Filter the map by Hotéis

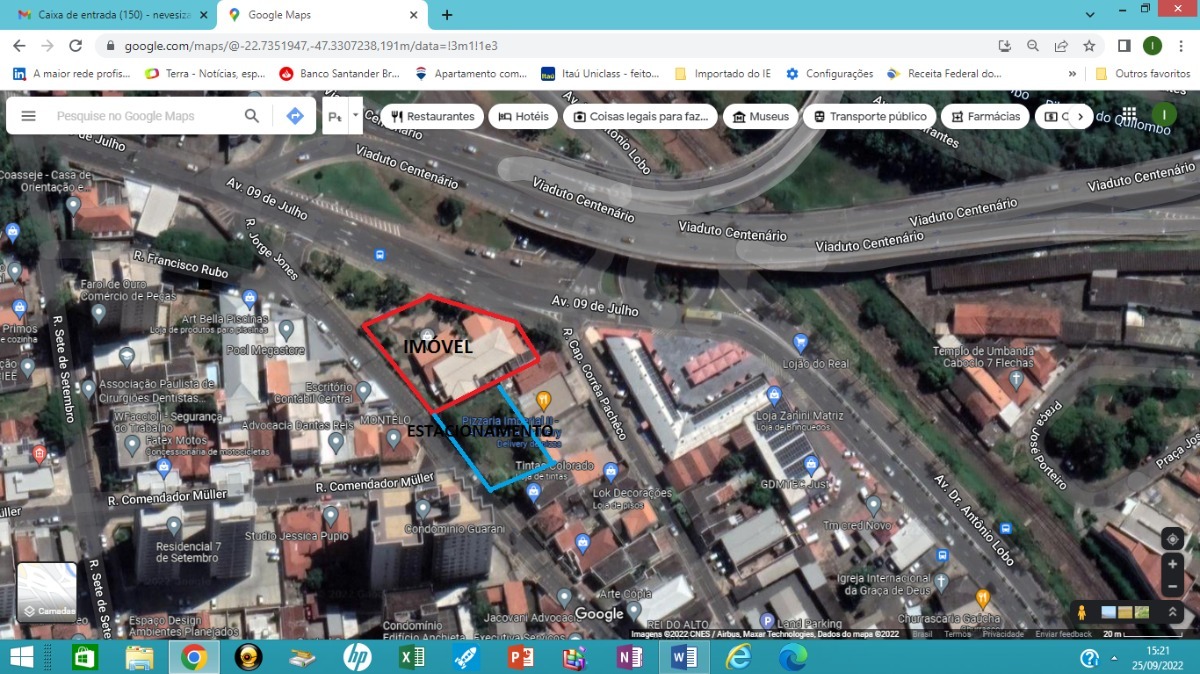pyautogui.click(x=522, y=116)
